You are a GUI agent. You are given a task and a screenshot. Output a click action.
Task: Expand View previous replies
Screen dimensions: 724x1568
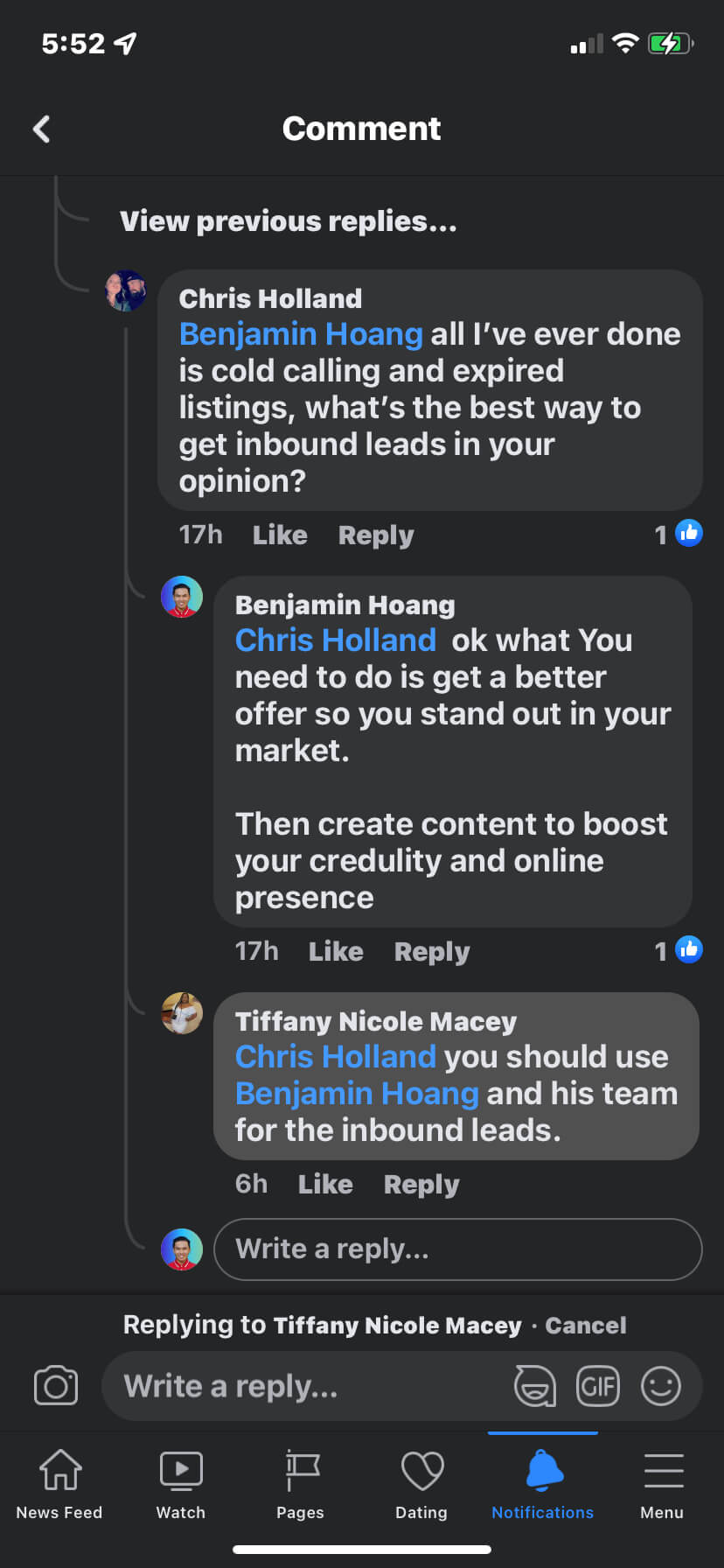(x=289, y=221)
